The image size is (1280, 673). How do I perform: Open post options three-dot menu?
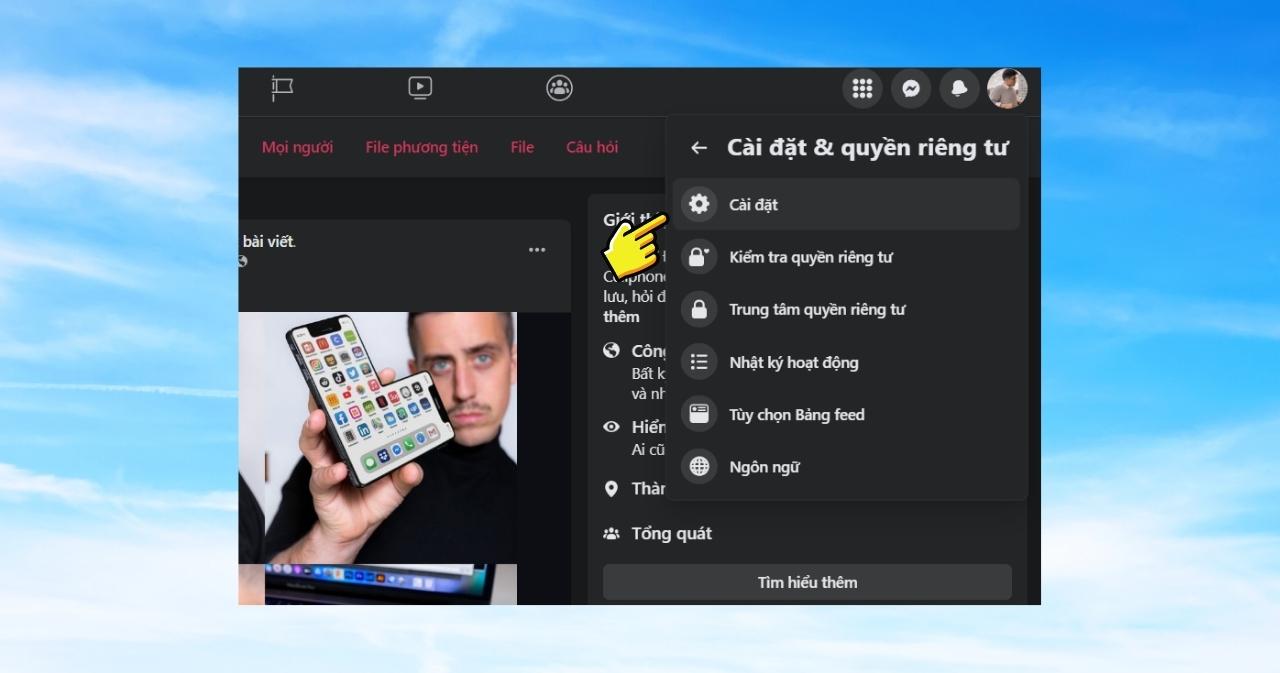tap(537, 250)
